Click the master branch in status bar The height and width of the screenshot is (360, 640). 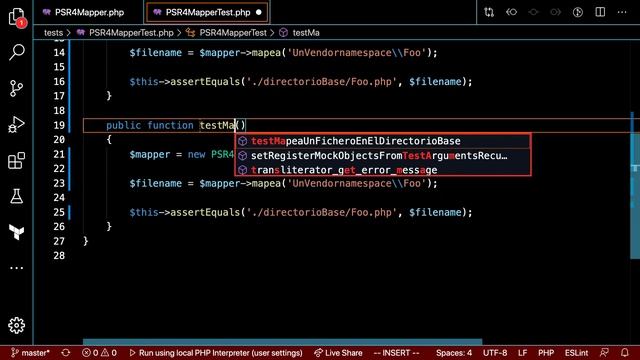[30, 353]
